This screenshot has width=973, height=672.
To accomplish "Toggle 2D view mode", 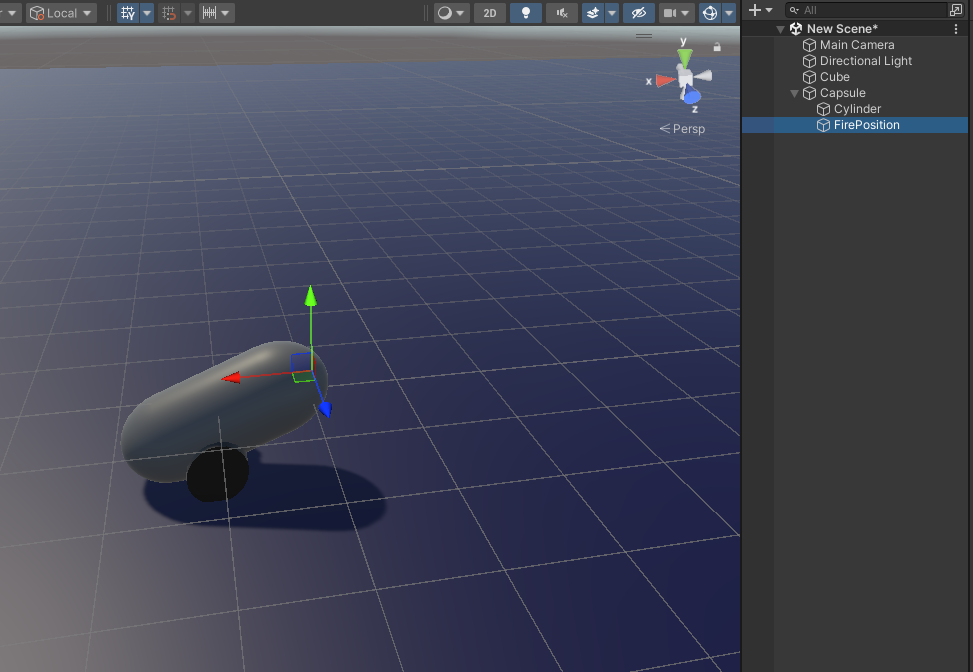I will (x=490, y=13).
